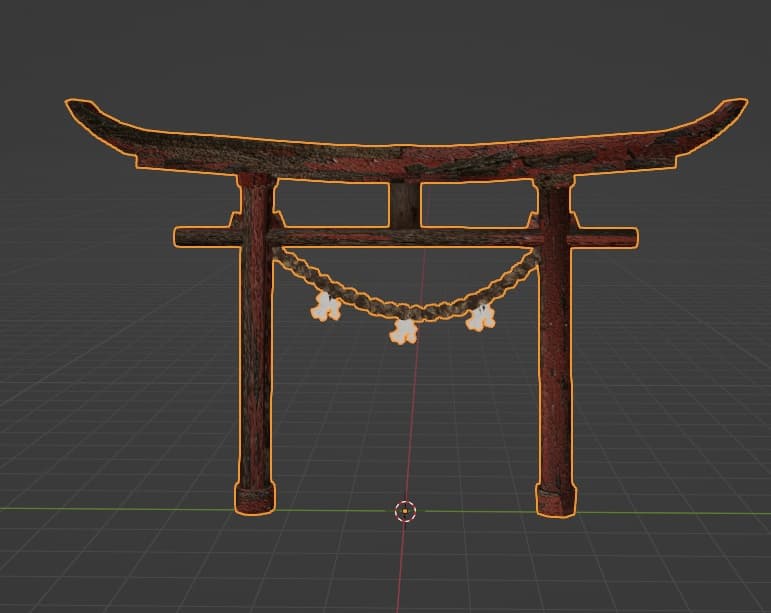The image size is (771, 613).
Task: Click the wedge on the left pillar
Action: coord(235,220)
